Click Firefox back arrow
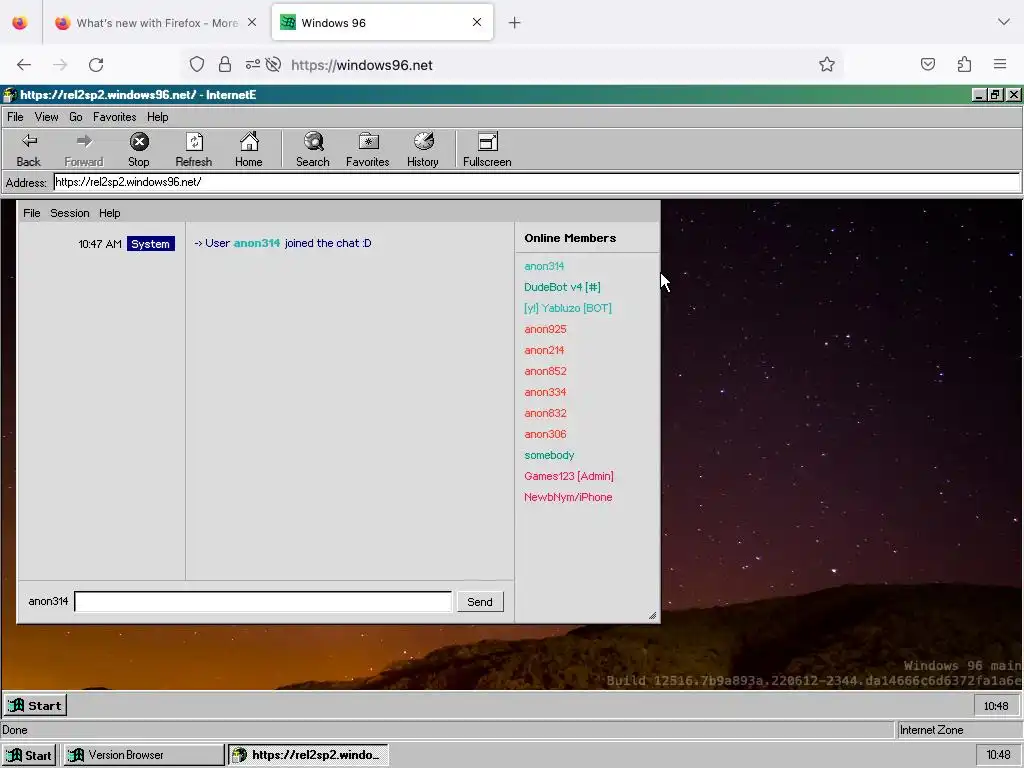The image size is (1024, 768). pyautogui.click(x=24, y=65)
